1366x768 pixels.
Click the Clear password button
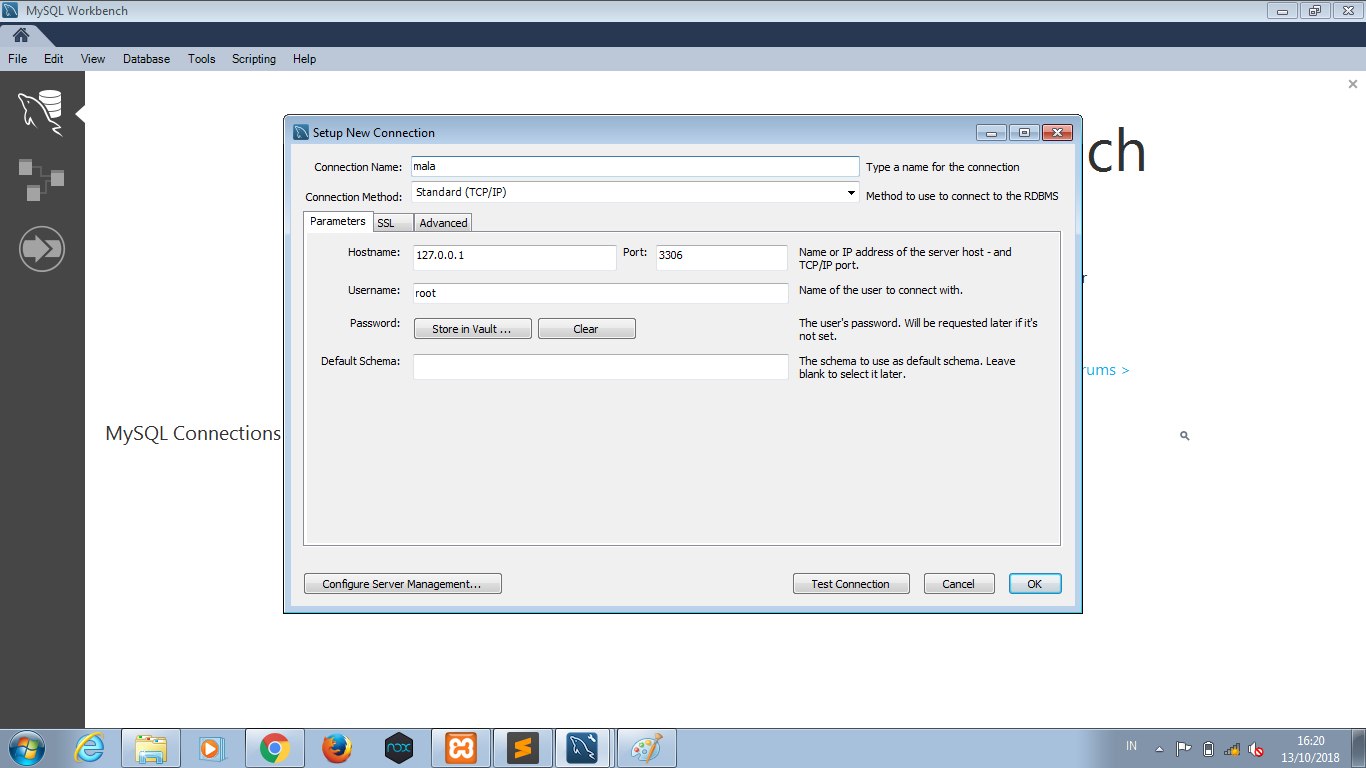tap(586, 329)
